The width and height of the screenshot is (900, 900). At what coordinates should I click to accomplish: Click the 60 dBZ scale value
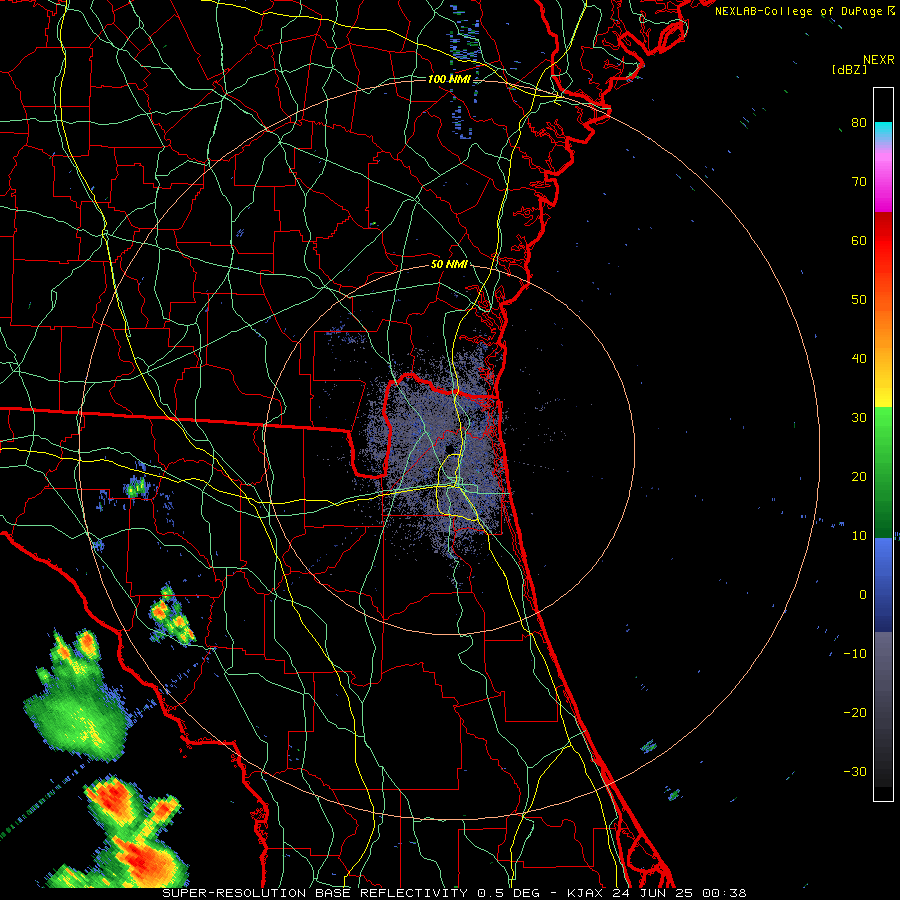point(859,240)
